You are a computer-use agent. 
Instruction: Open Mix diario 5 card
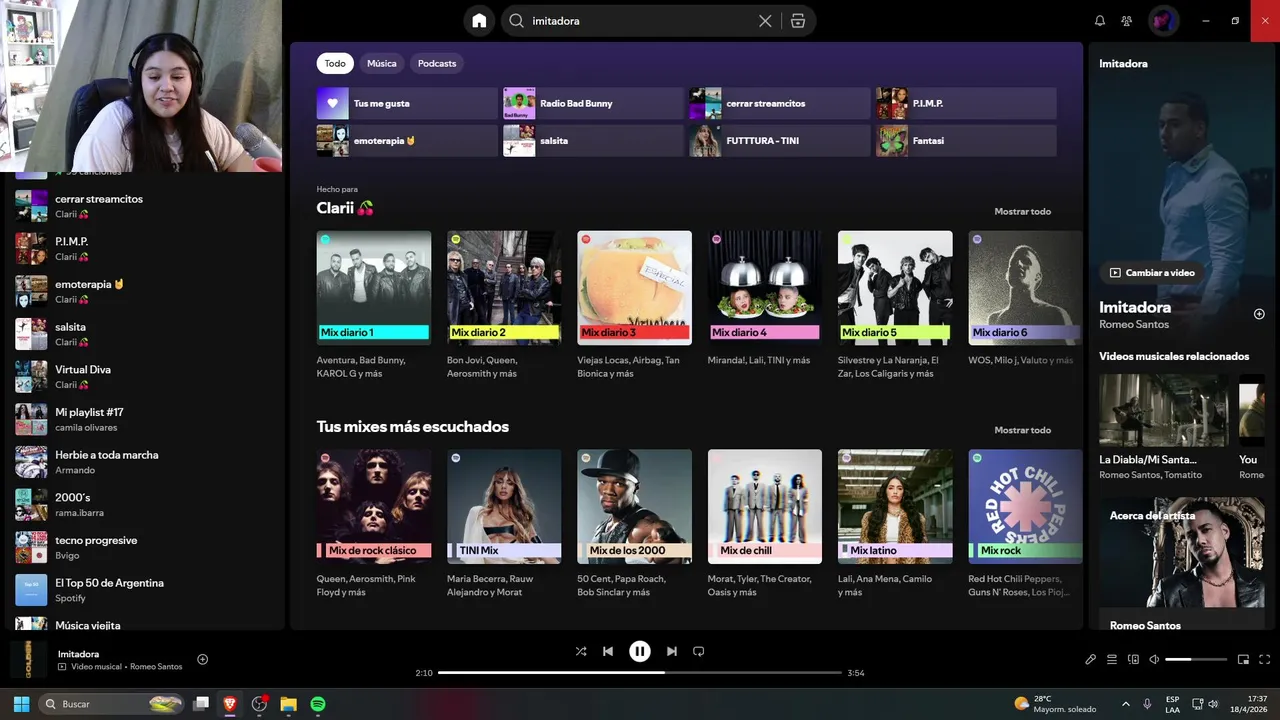pyautogui.click(x=895, y=305)
